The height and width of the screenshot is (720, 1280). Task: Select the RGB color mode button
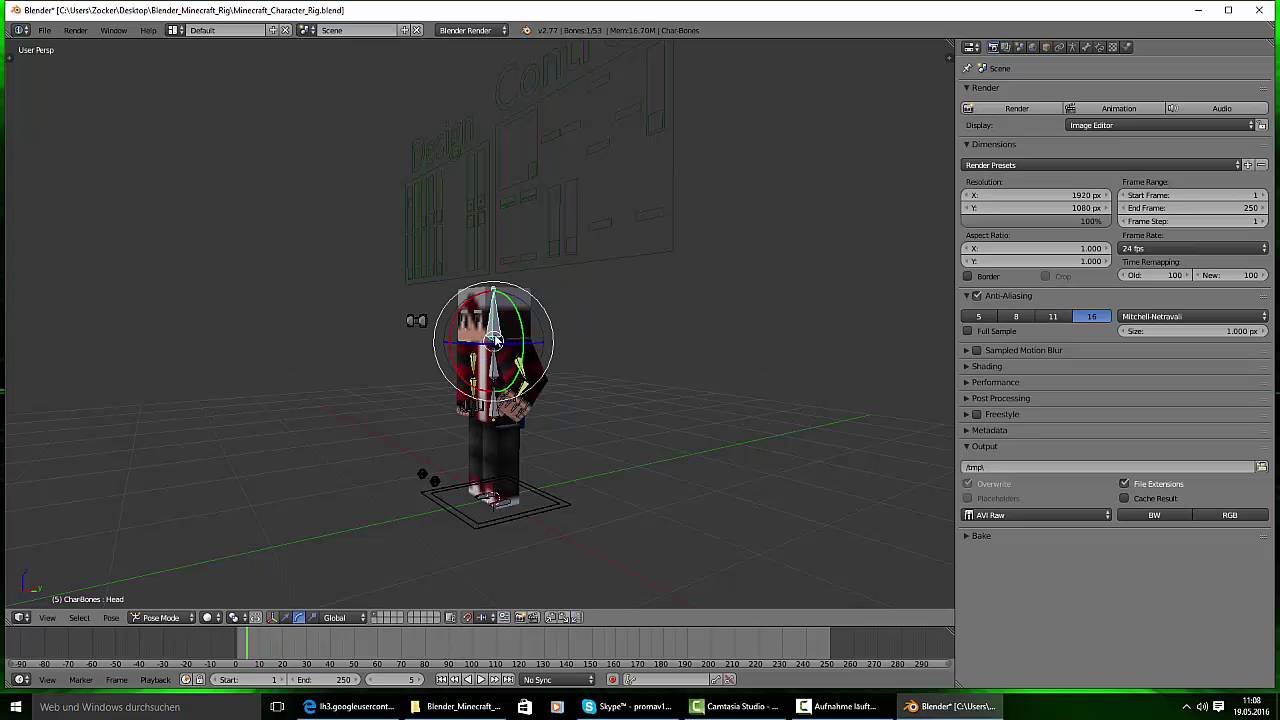click(x=1230, y=515)
